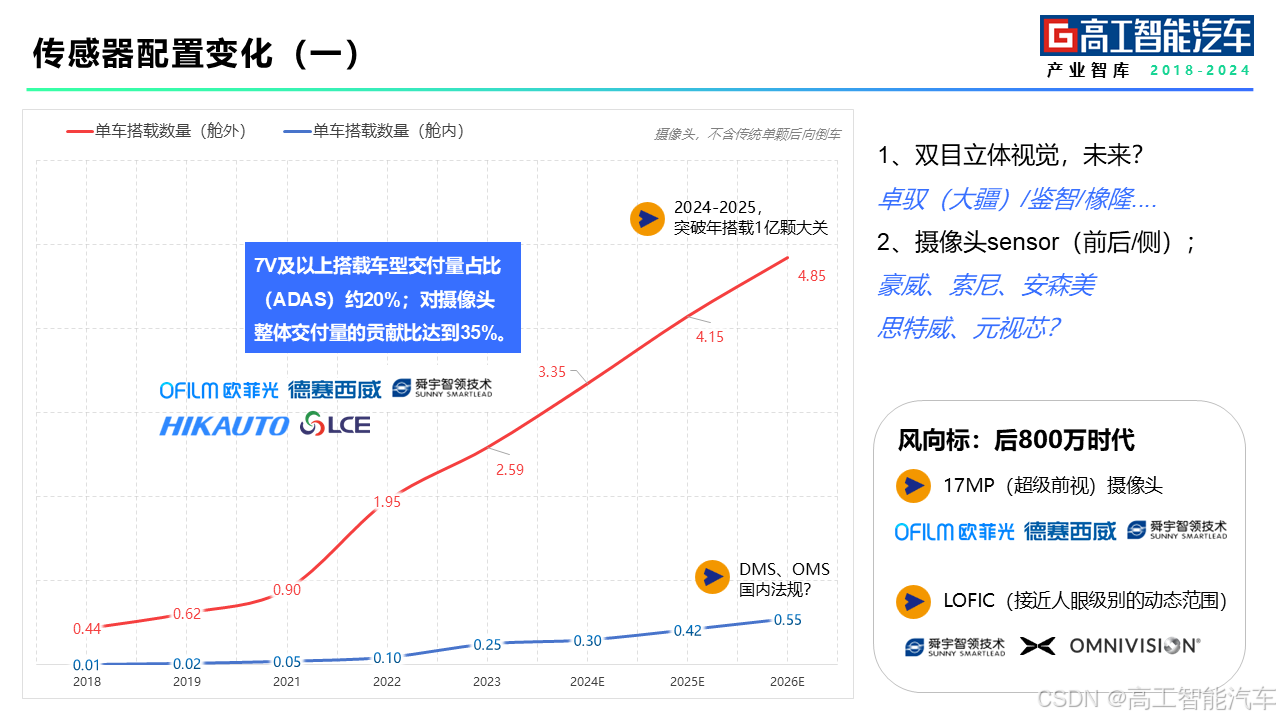Click the 1、双目立体视觉，未来？line

pyautogui.click(x=1011, y=156)
